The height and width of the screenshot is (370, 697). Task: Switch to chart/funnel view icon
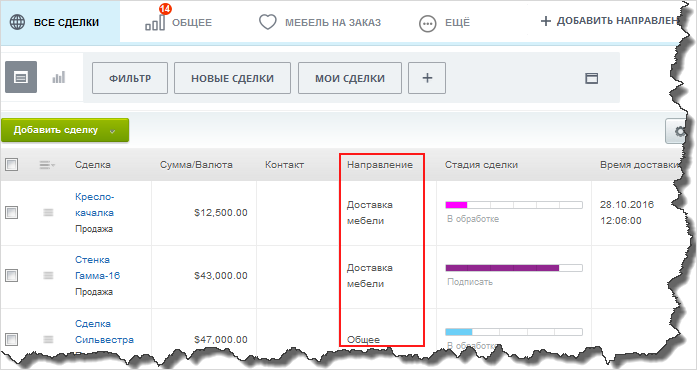click(x=59, y=77)
